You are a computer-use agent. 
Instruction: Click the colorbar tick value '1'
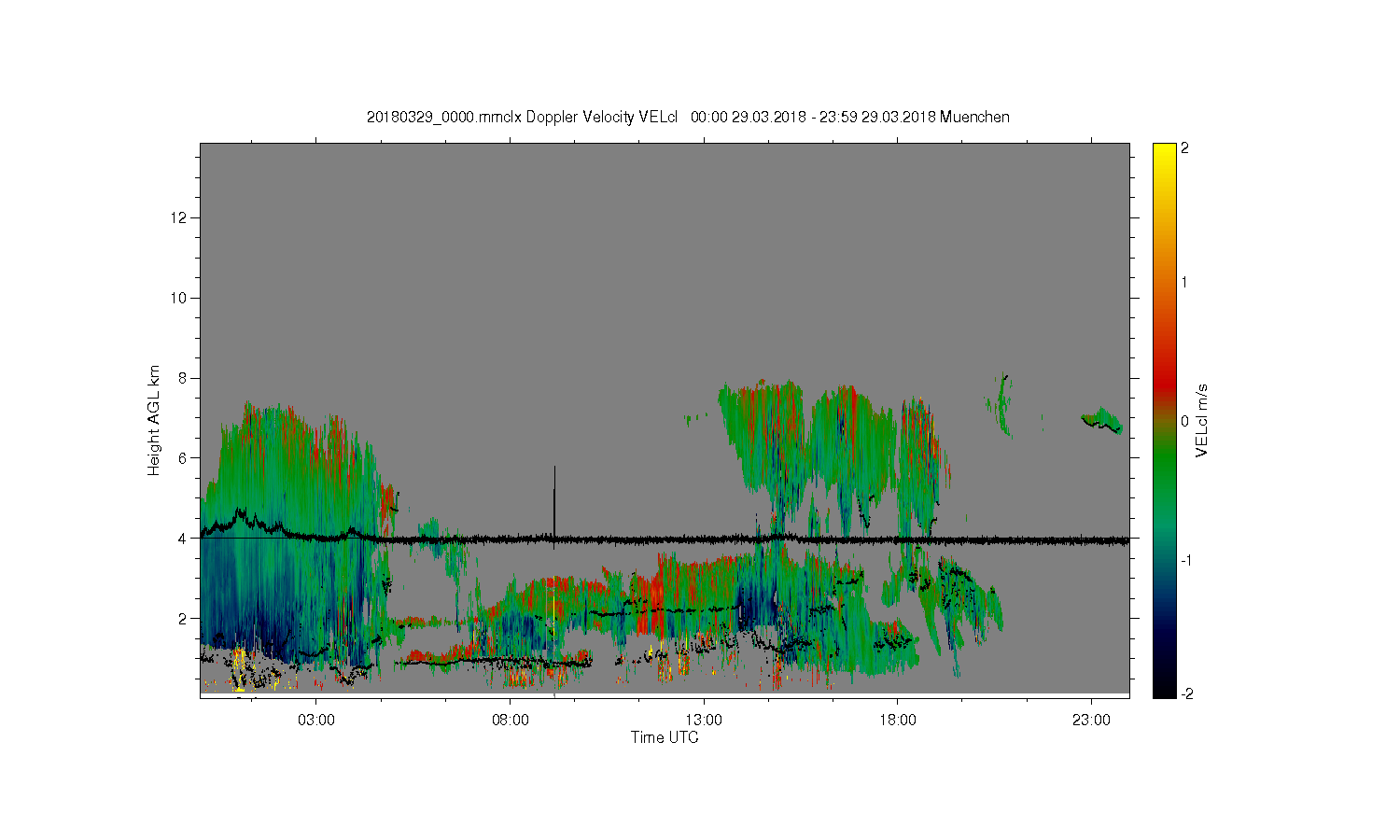pos(1184,282)
